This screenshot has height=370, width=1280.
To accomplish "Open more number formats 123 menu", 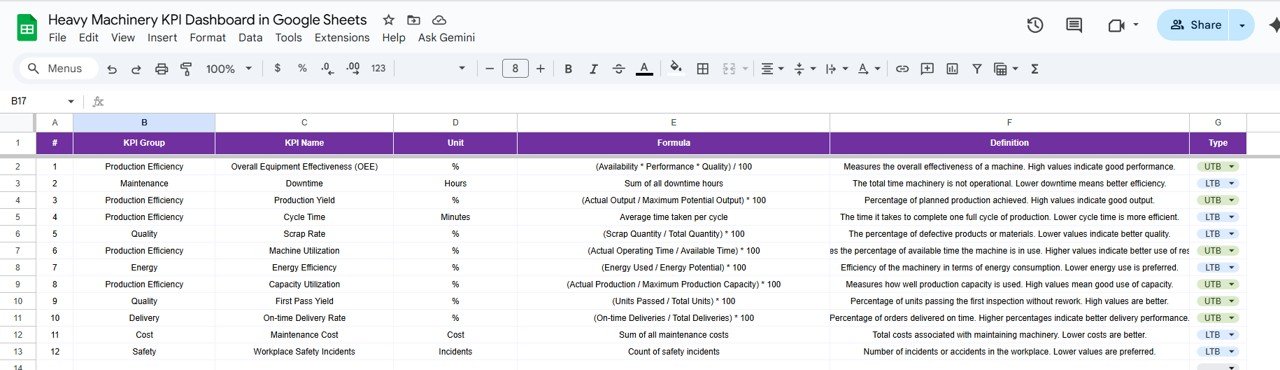I will 378,69.
